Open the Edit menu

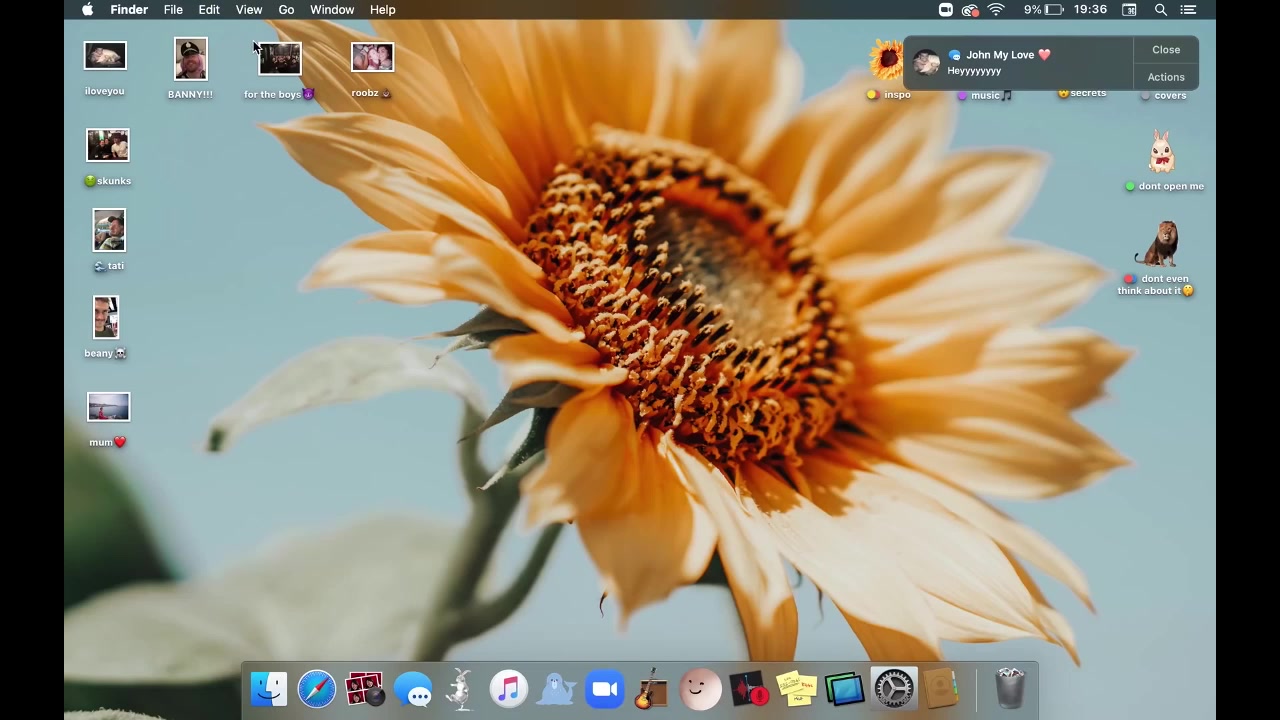coord(209,9)
